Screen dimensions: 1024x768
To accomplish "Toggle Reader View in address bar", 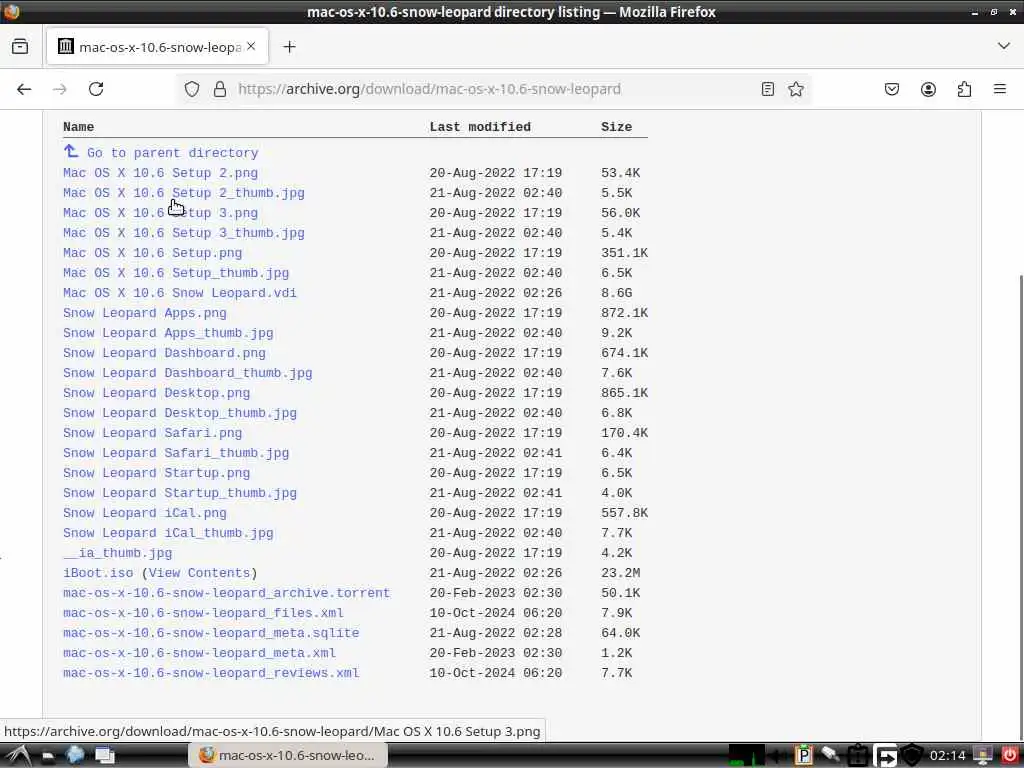I will pyautogui.click(x=768, y=89).
